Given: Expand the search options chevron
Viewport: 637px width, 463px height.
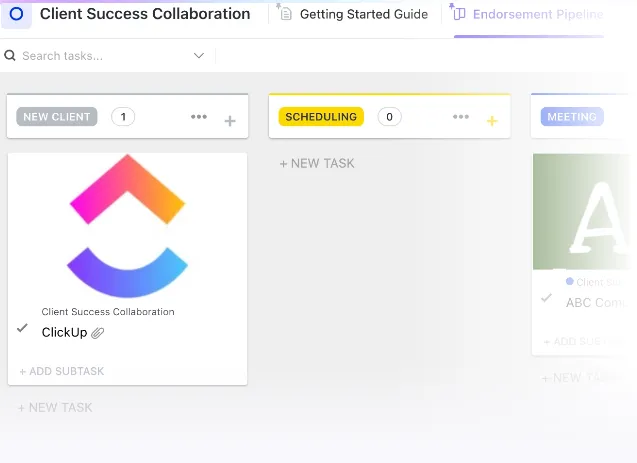Looking at the screenshot, I should click(x=199, y=56).
